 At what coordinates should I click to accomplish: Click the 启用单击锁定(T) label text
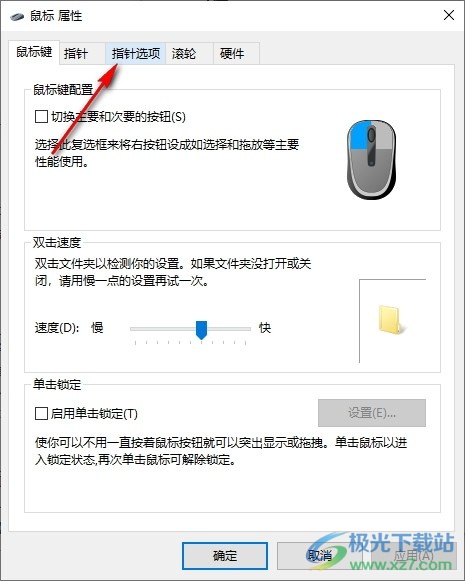(94, 414)
